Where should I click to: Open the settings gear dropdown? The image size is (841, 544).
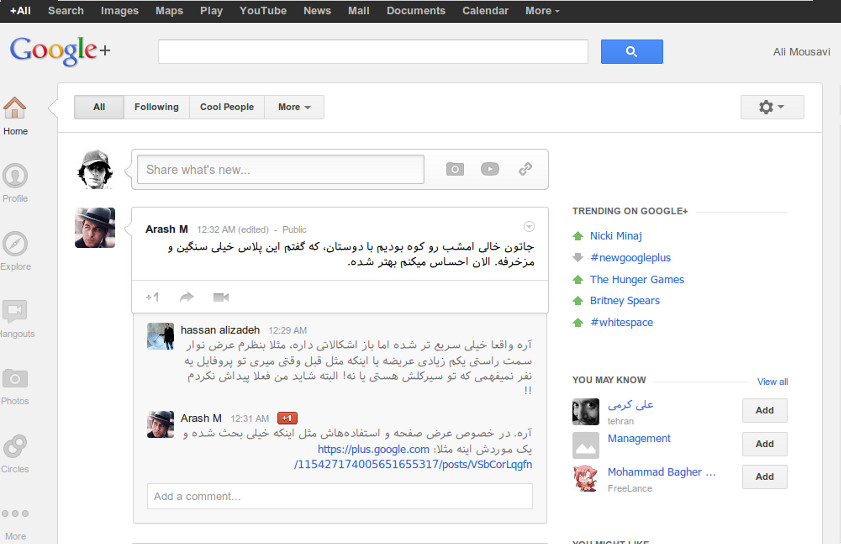coord(772,107)
